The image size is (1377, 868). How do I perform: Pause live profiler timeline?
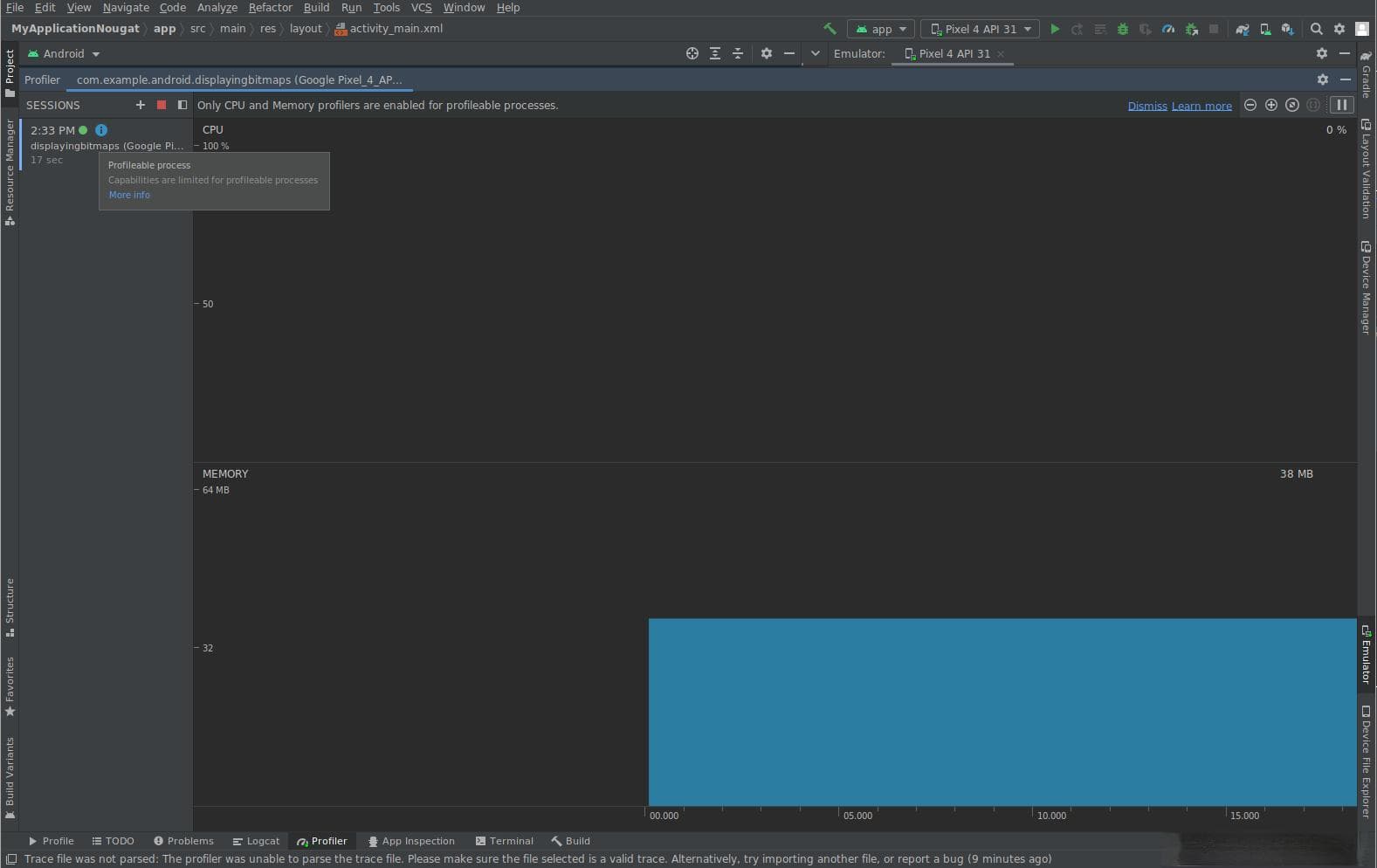click(1341, 105)
